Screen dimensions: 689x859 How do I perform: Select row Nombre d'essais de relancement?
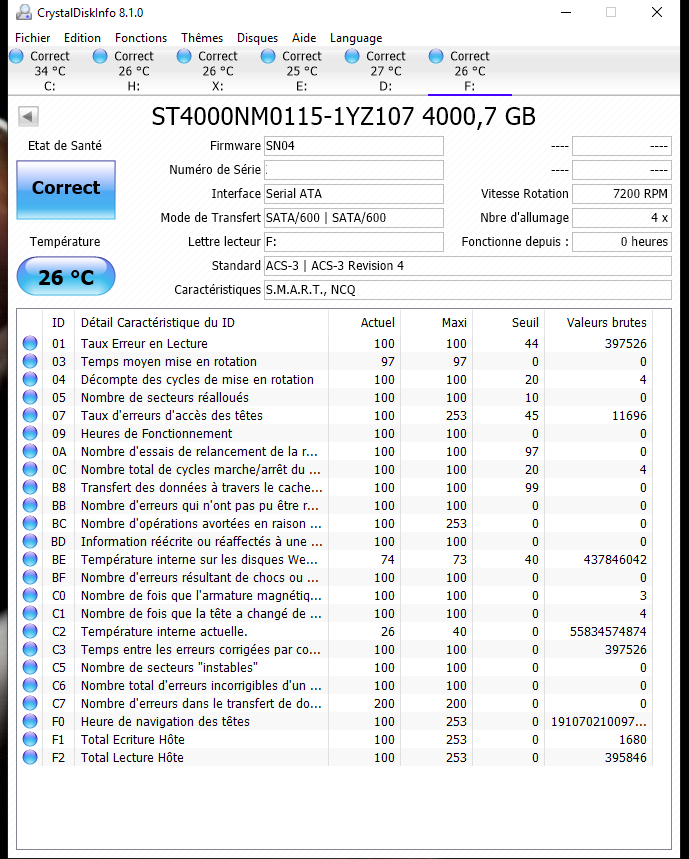point(335,451)
